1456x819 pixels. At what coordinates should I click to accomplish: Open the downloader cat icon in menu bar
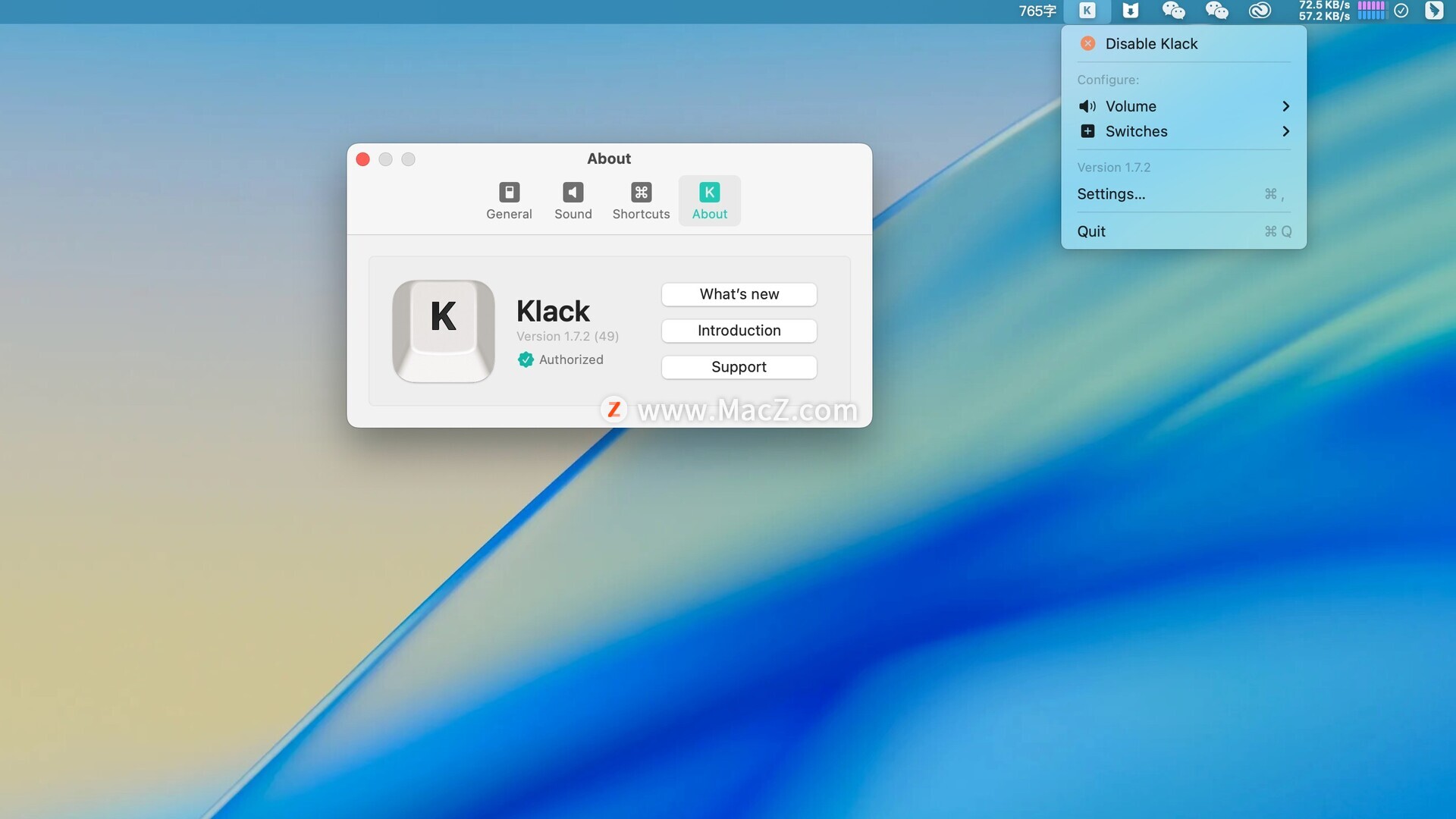coord(1130,11)
